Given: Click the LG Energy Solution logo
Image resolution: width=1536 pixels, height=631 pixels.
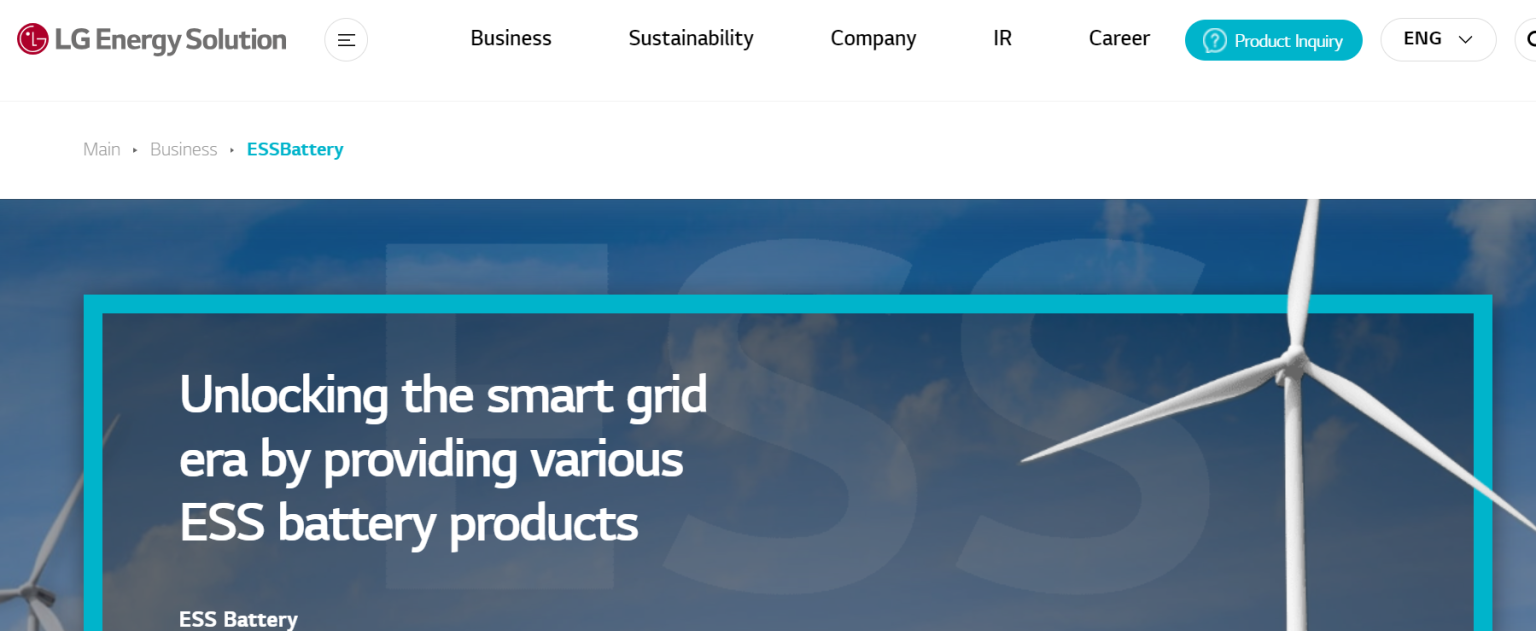Looking at the screenshot, I should 152,40.
